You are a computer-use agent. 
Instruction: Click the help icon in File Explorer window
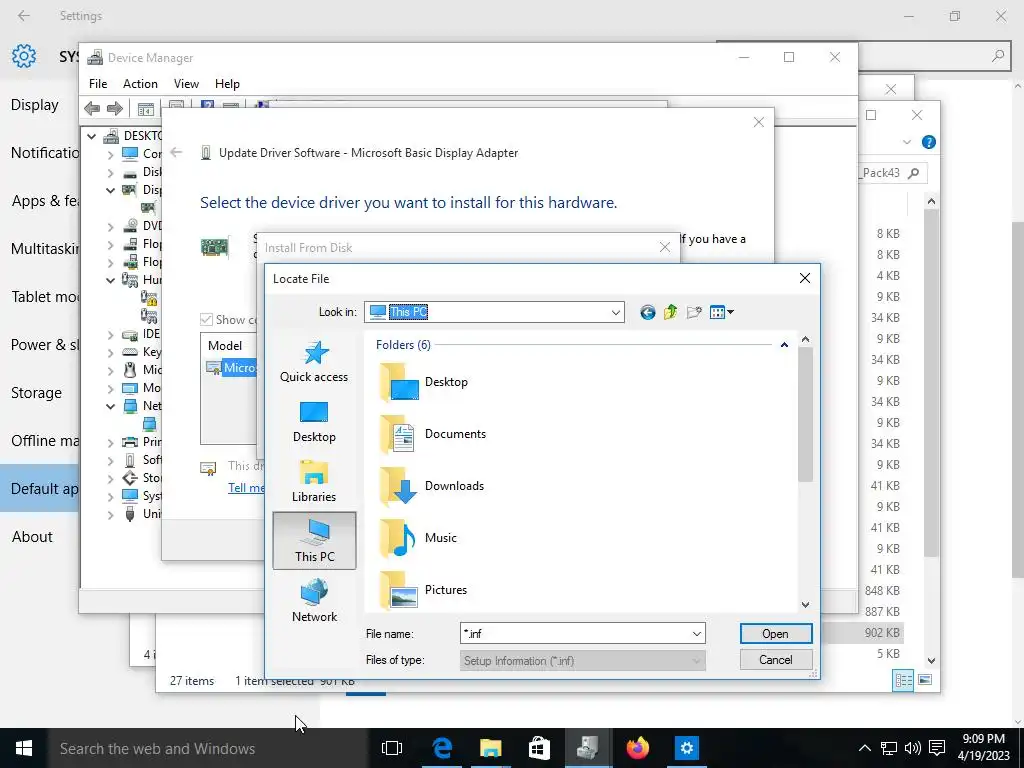tap(929, 142)
